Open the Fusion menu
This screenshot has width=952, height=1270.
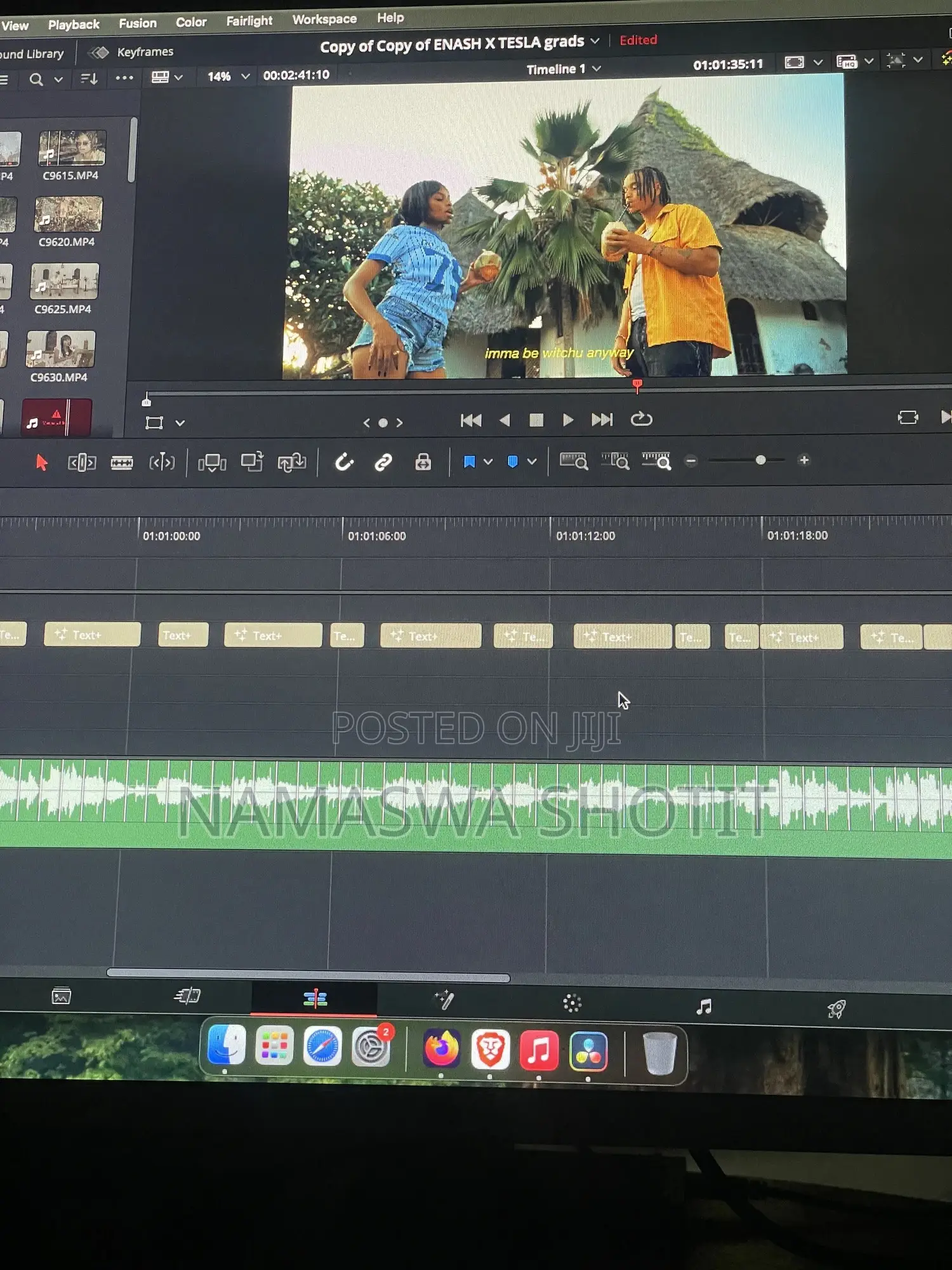(x=138, y=23)
